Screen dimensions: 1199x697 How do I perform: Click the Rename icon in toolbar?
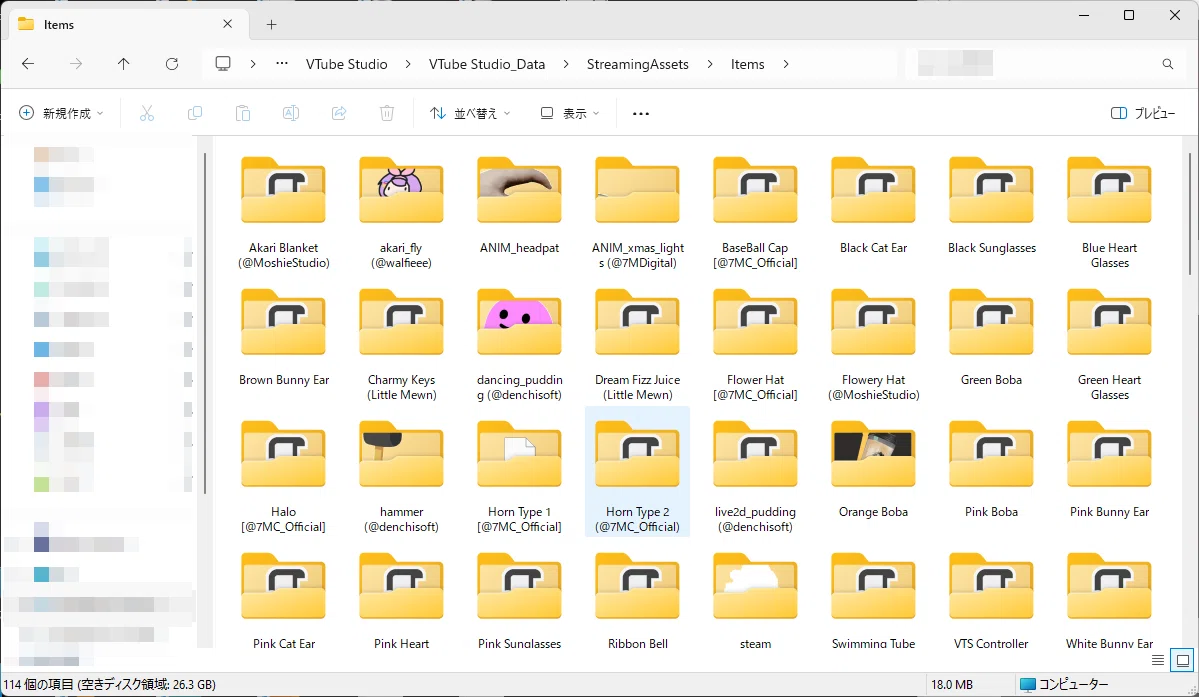click(291, 113)
